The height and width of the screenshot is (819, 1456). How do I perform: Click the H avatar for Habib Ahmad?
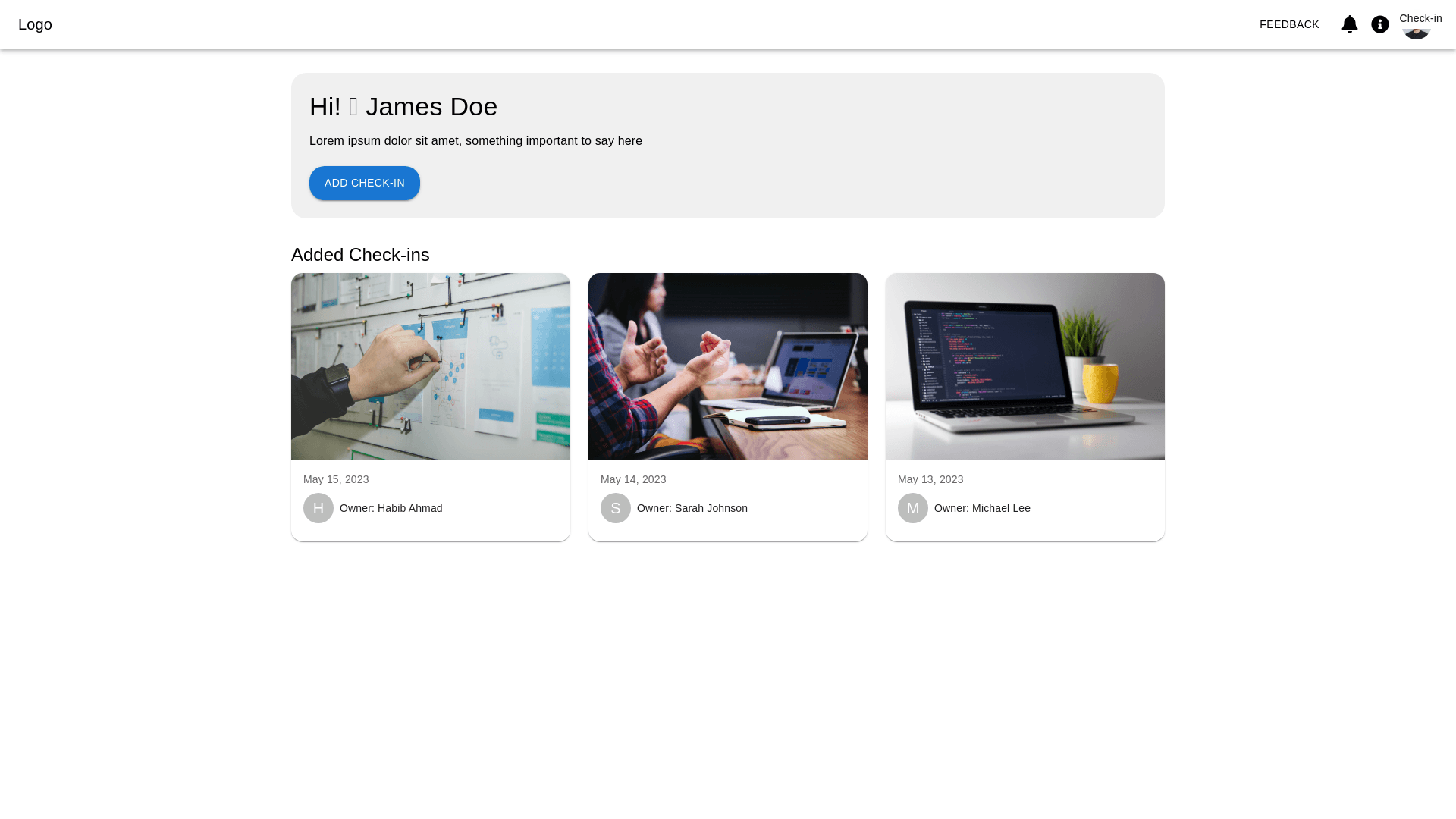coord(318,508)
